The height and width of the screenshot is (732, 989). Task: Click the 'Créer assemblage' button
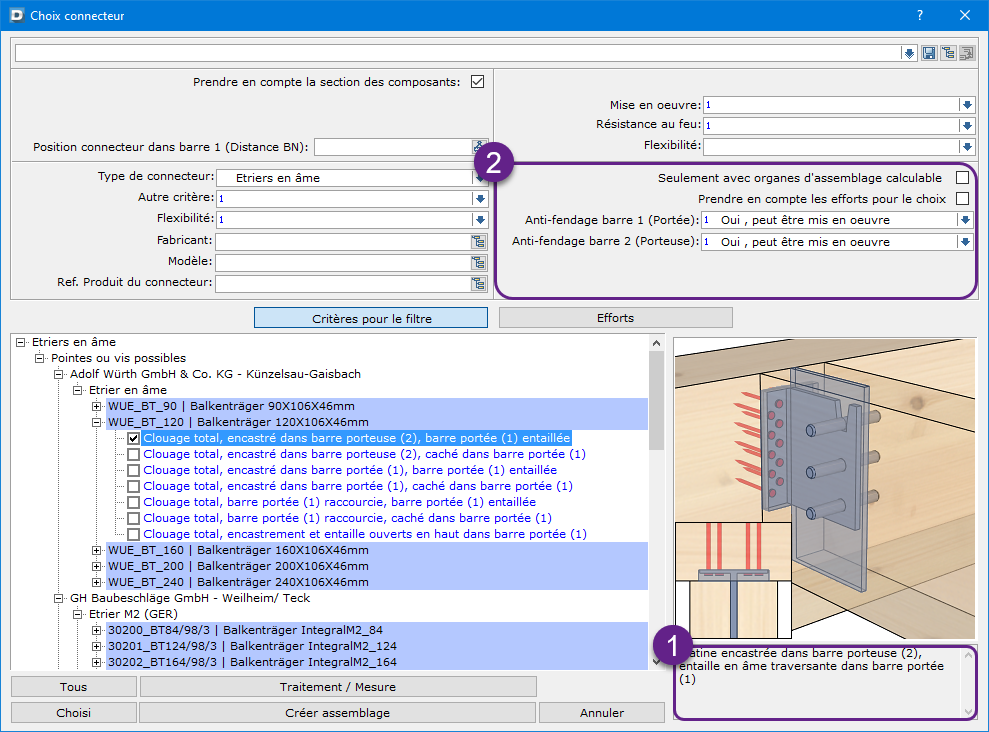point(337,713)
